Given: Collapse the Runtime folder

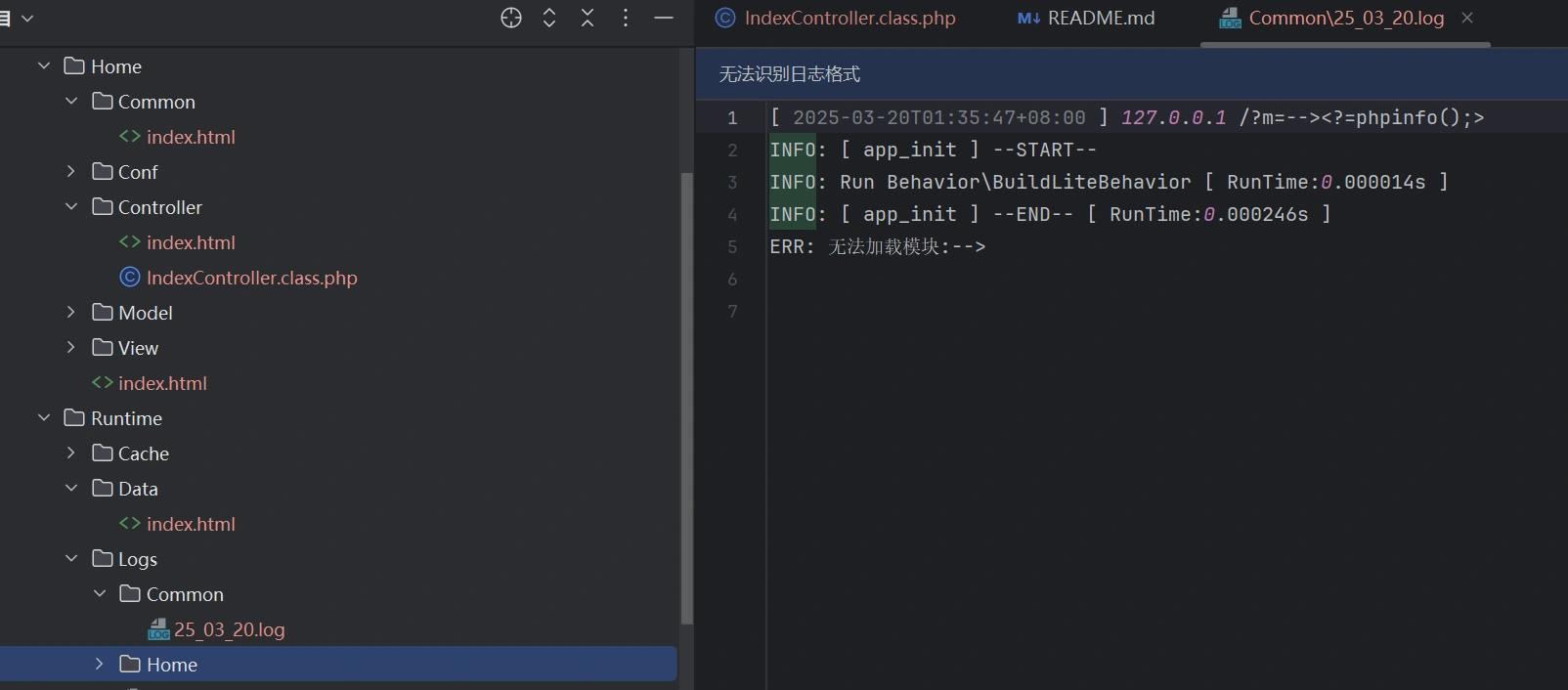Looking at the screenshot, I should 44,418.
